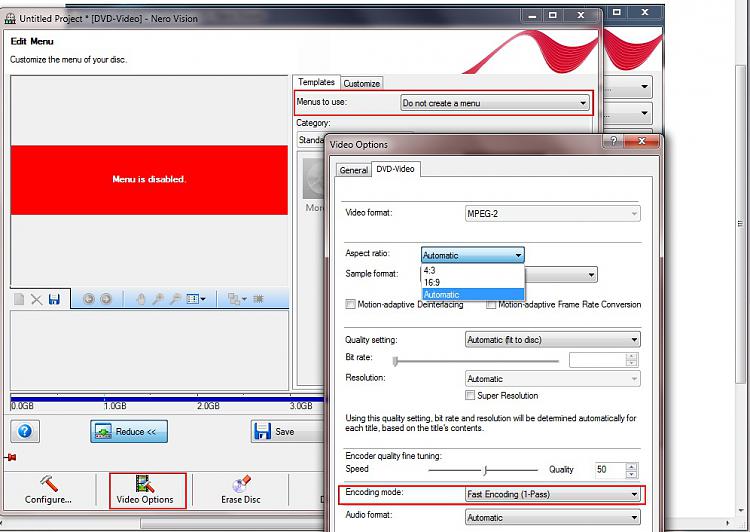Open the Quality setting dropdown
Screen dimensions: 750x532
point(552,340)
